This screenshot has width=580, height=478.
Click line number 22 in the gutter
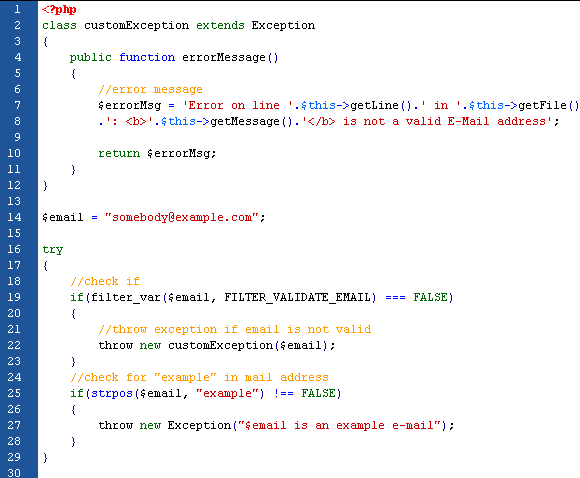(x=14, y=345)
